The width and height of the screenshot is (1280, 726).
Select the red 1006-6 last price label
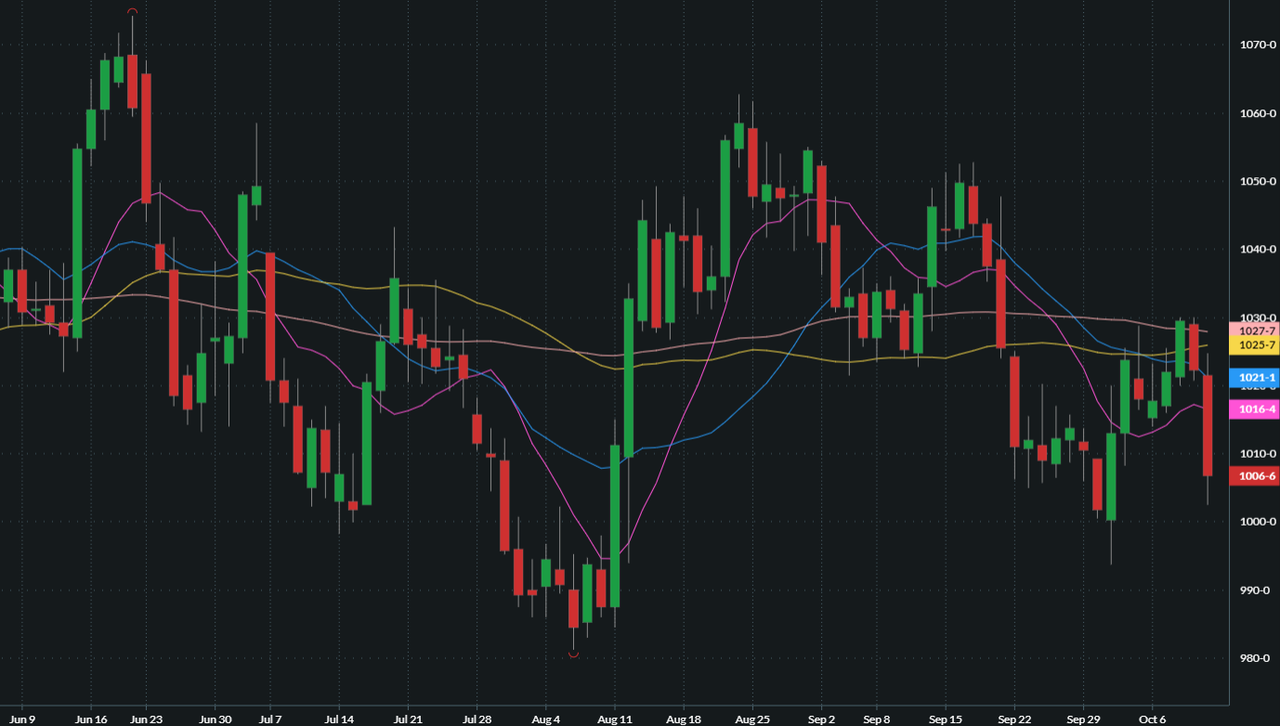coord(1257,477)
